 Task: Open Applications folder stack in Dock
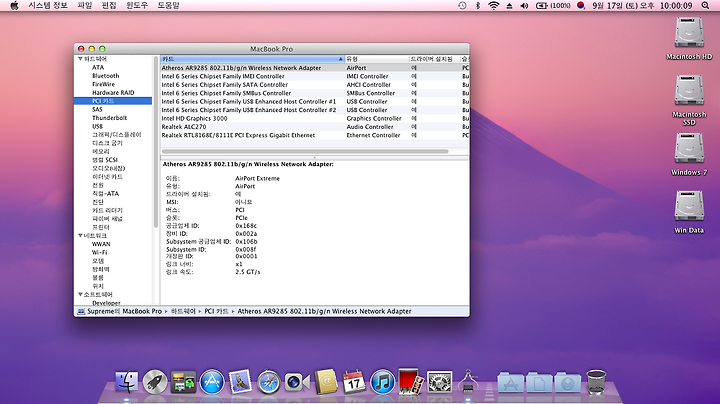[511, 382]
